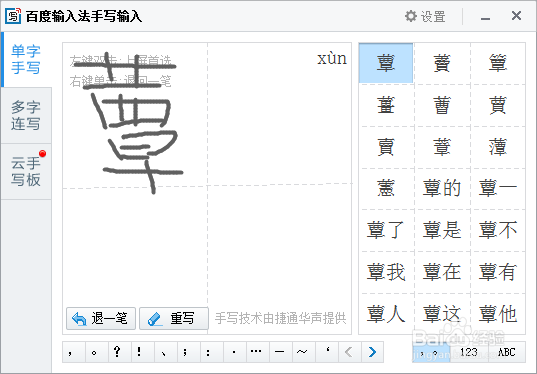Choose candidate phrase 蕈了
537x374 pixels.
386,230
